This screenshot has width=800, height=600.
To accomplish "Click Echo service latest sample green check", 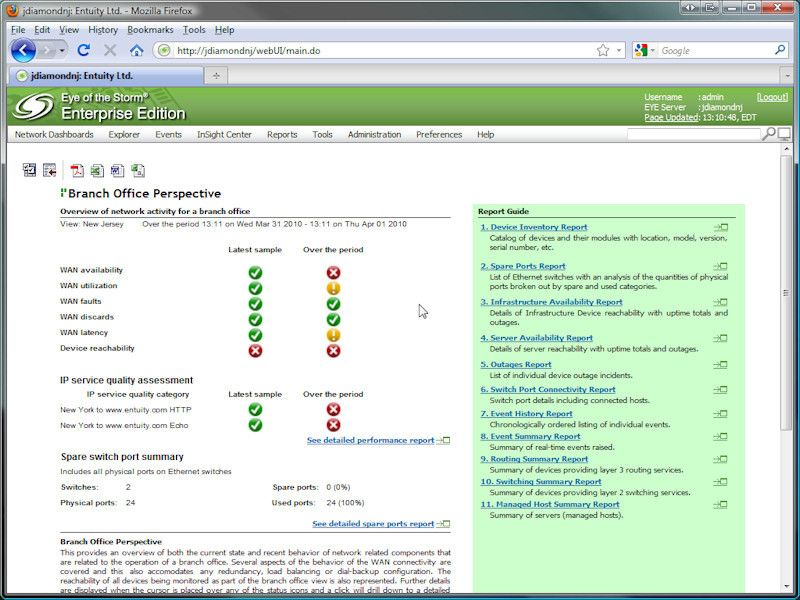I will 255,425.
